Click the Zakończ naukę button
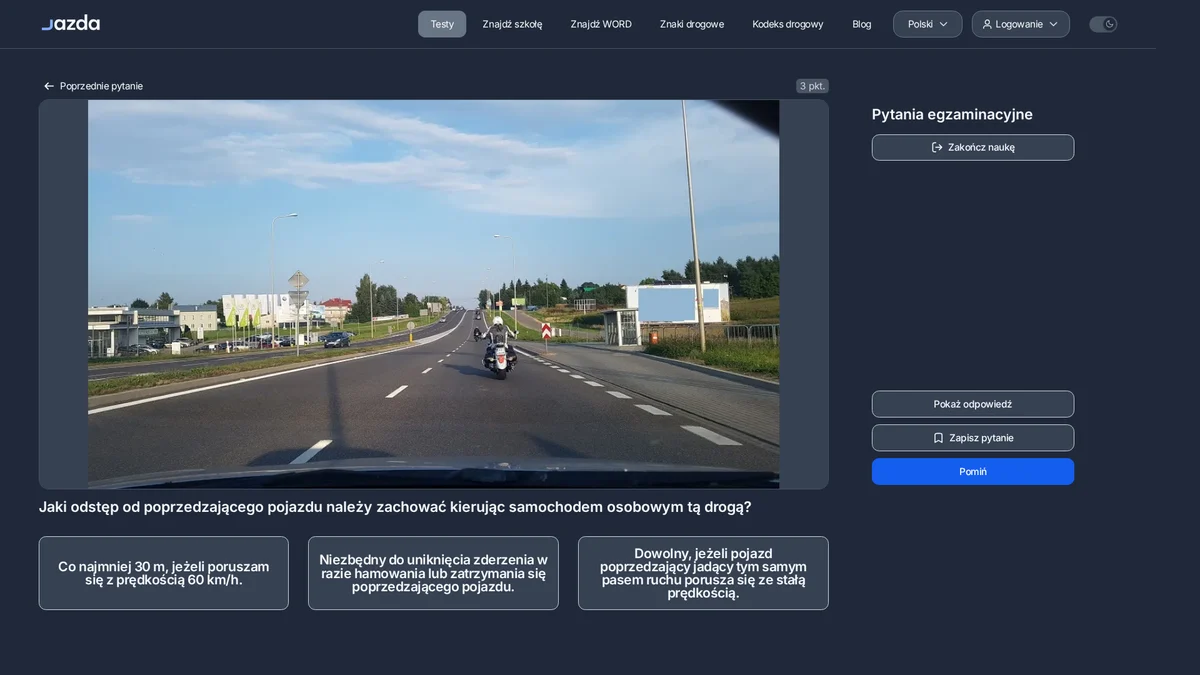 pyautogui.click(x=973, y=147)
